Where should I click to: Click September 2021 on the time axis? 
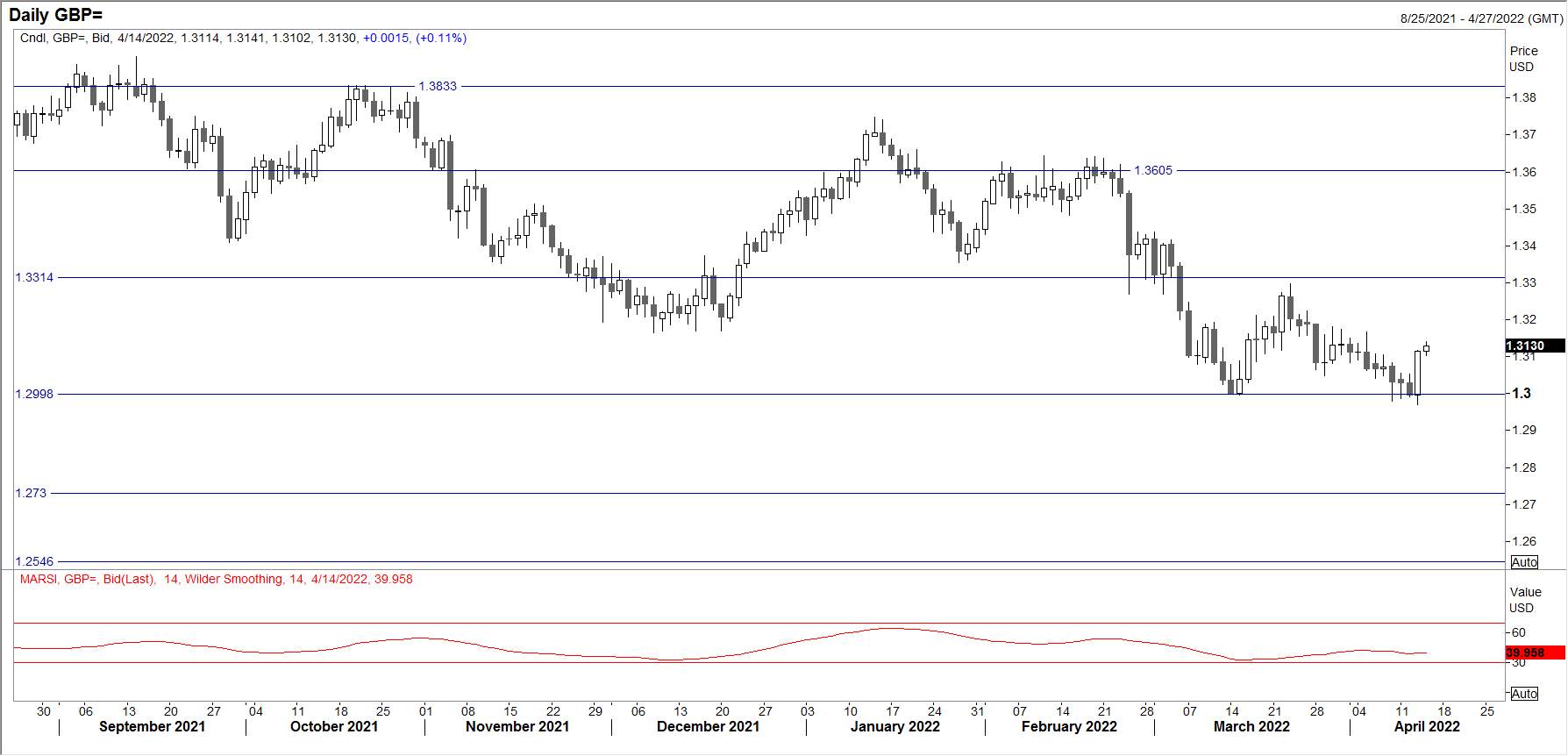(153, 726)
